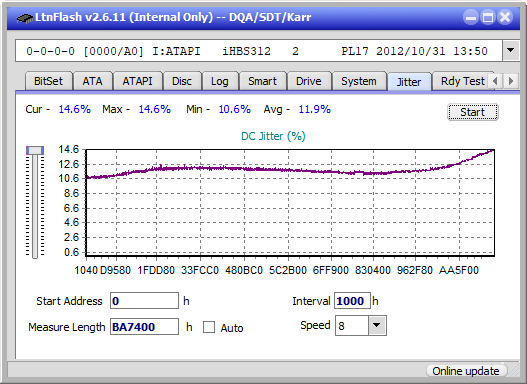
Task: Expand the drive selection dropdown
Action: pyautogui.click(x=511, y=51)
